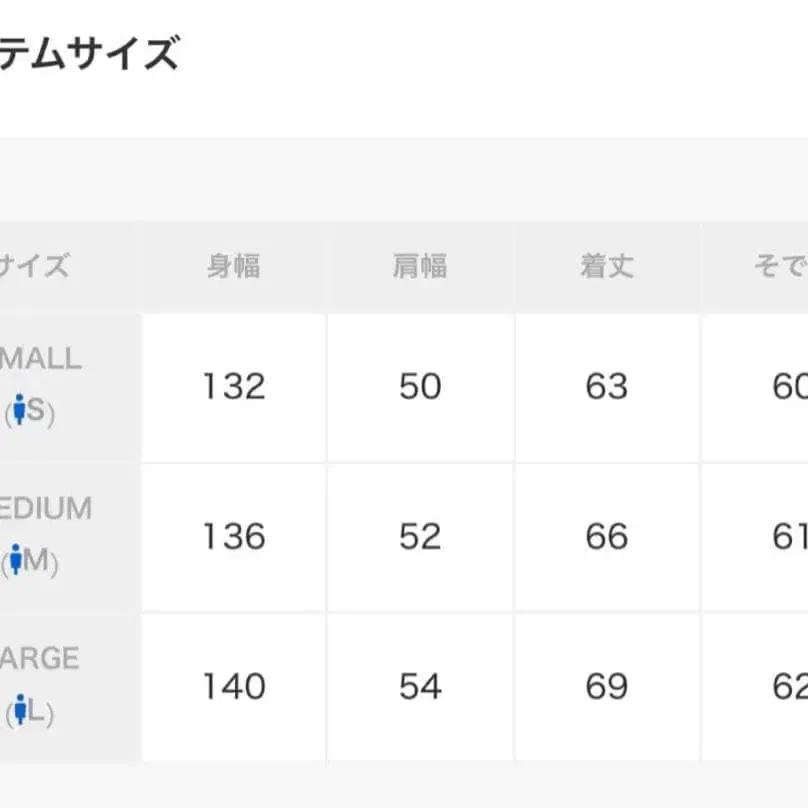Click the 136 value in medium row

tap(234, 537)
